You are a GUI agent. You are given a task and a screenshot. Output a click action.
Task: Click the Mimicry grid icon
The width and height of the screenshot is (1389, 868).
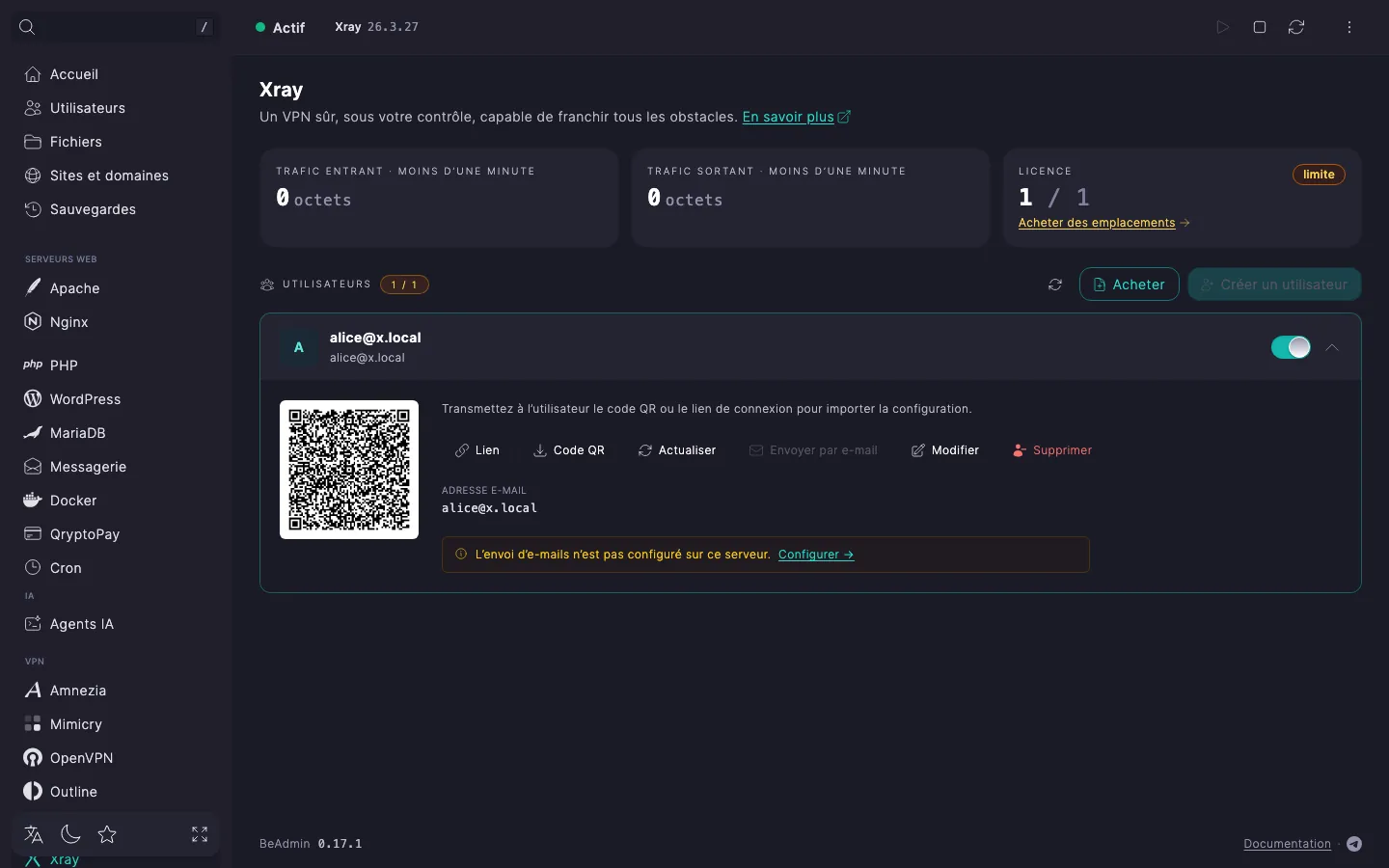[x=33, y=724]
